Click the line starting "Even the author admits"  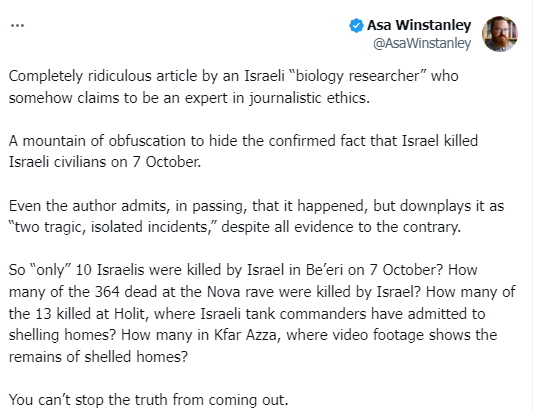256,206
